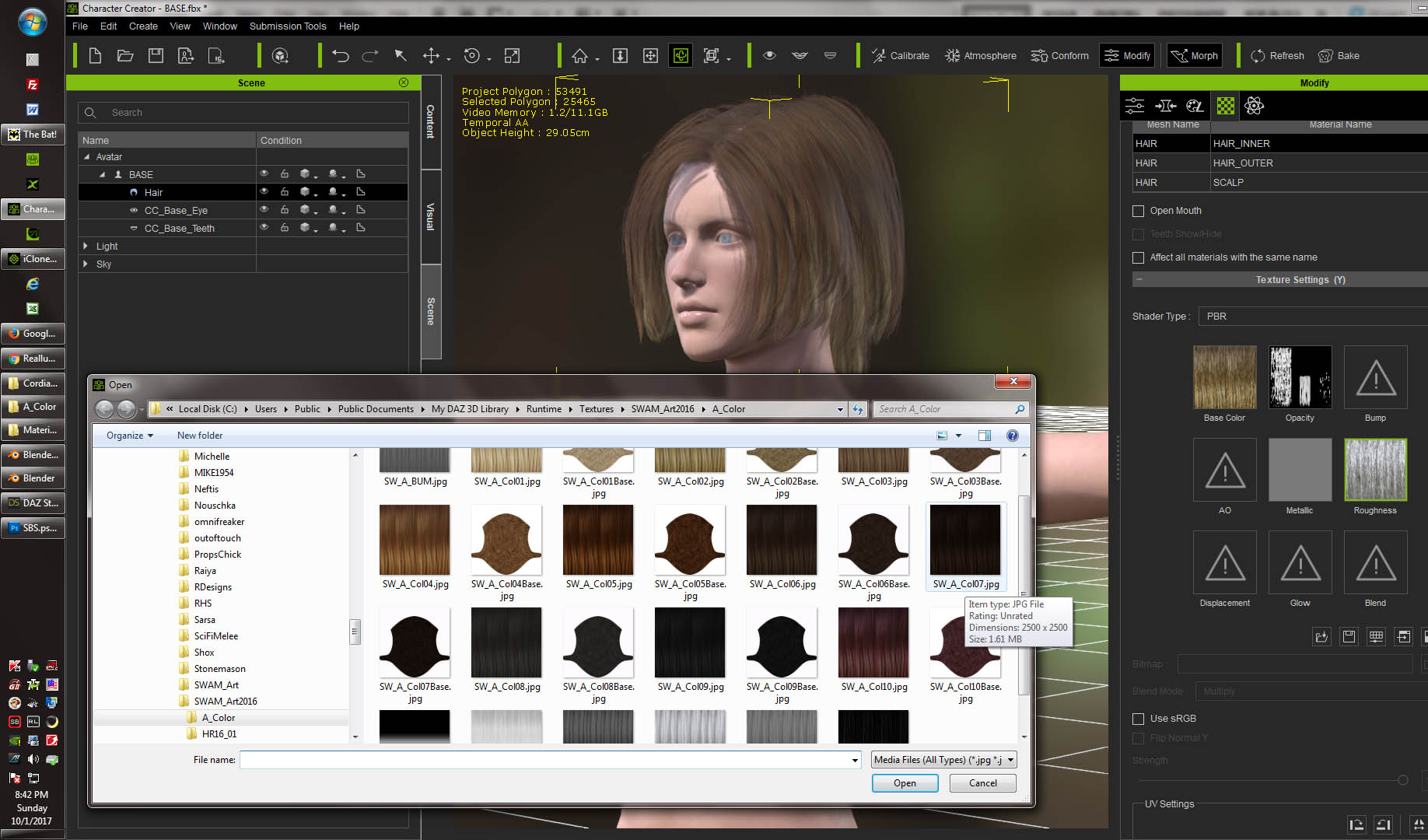Click the Undo arrow icon
Image resolution: width=1428 pixels, height=840 pixels.
coord(341,56)
